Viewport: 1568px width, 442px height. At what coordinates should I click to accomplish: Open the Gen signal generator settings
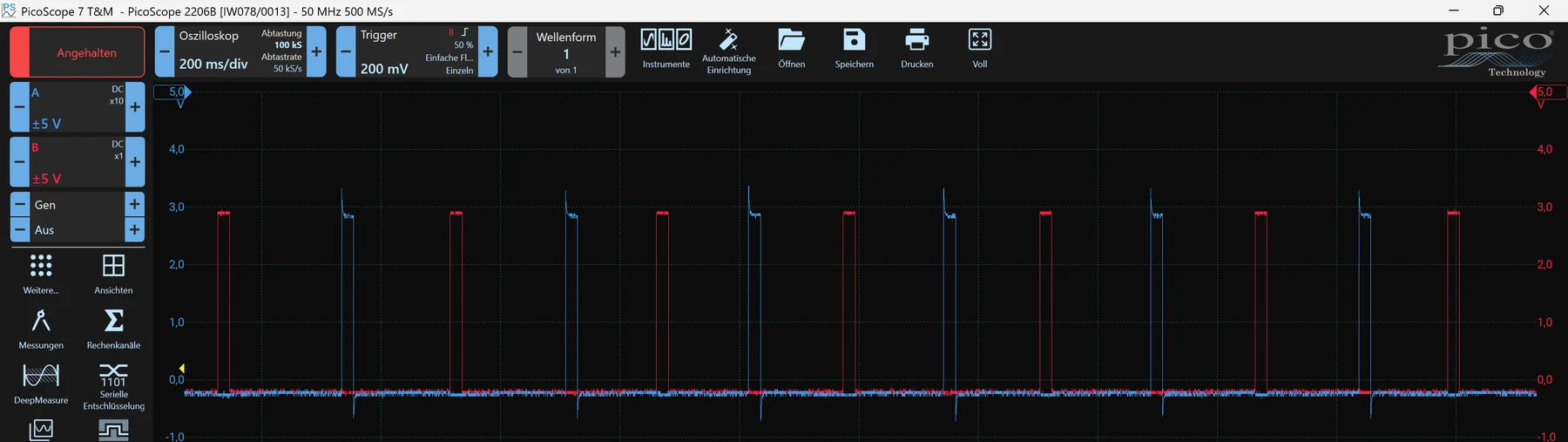click(x=77, y=205)
